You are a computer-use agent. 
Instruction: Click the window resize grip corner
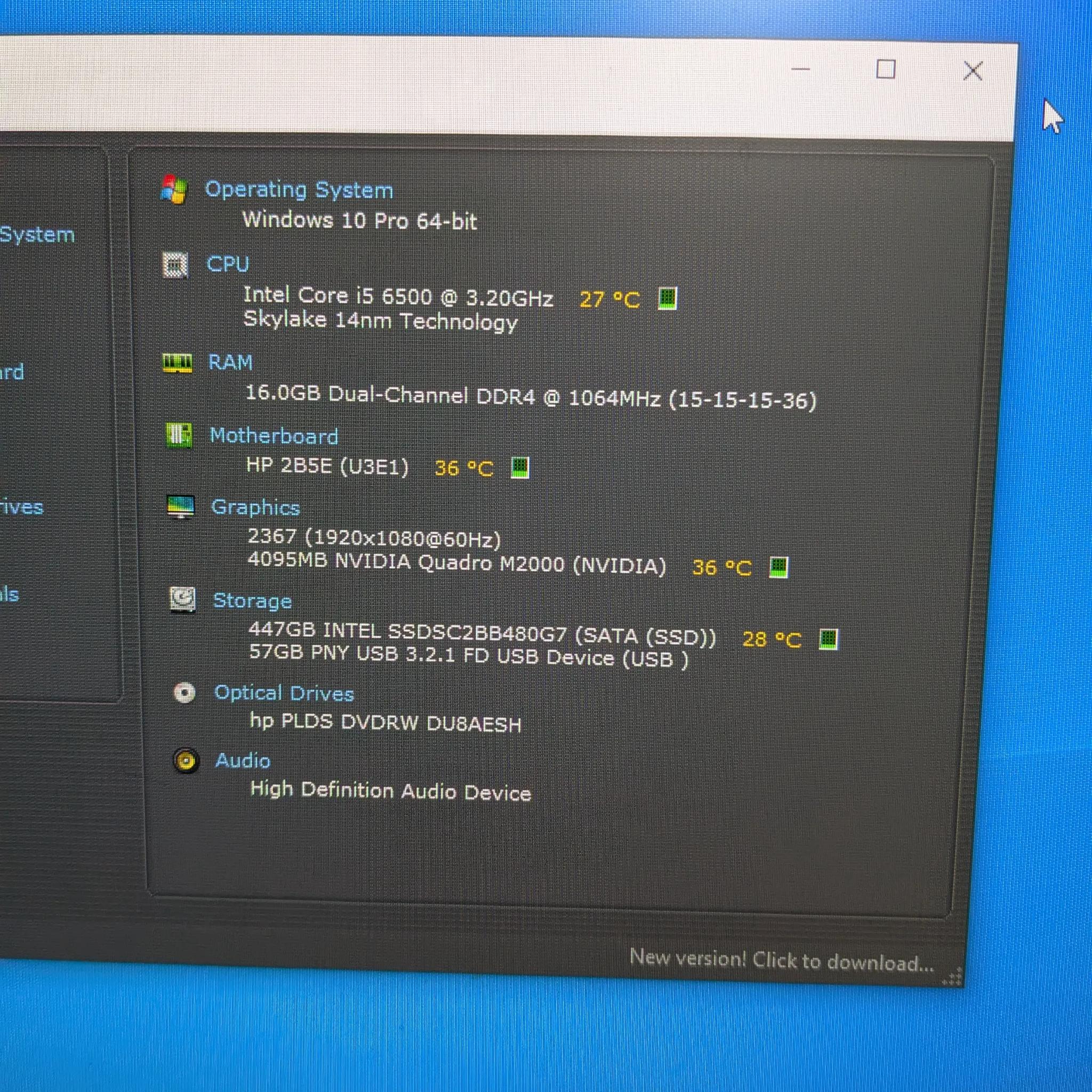coord(952,977)
